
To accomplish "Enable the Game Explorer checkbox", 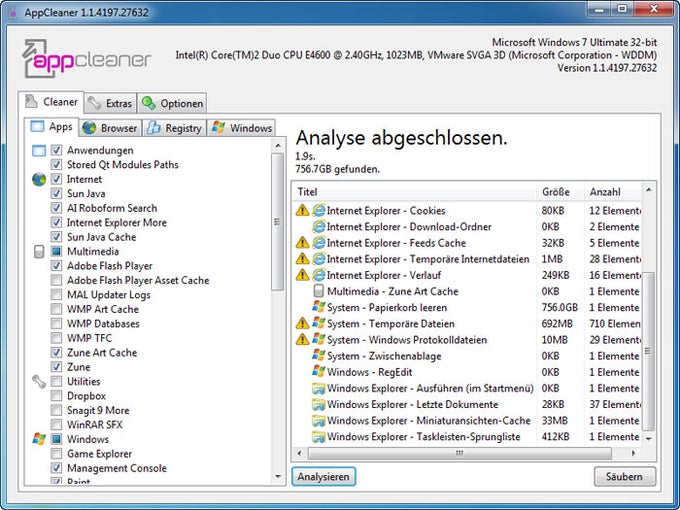I will pos(56,454).
